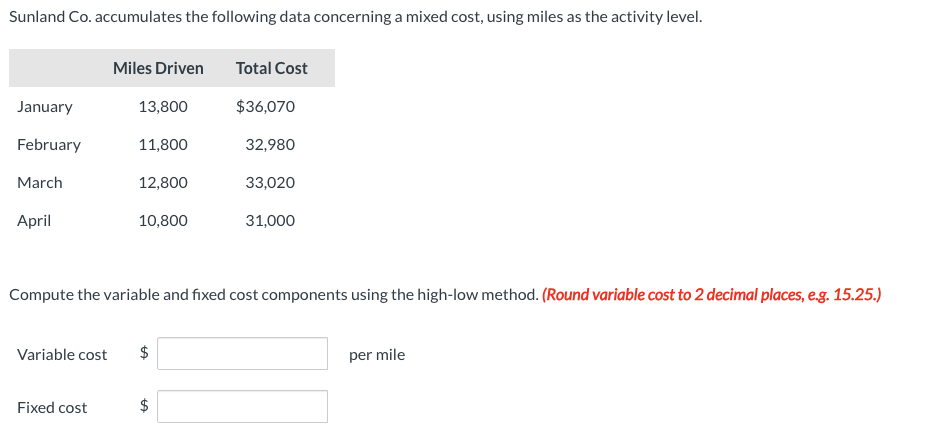Select the Total Cost column header
Viewport: 932px width, 438px height.
click(272, 68)
